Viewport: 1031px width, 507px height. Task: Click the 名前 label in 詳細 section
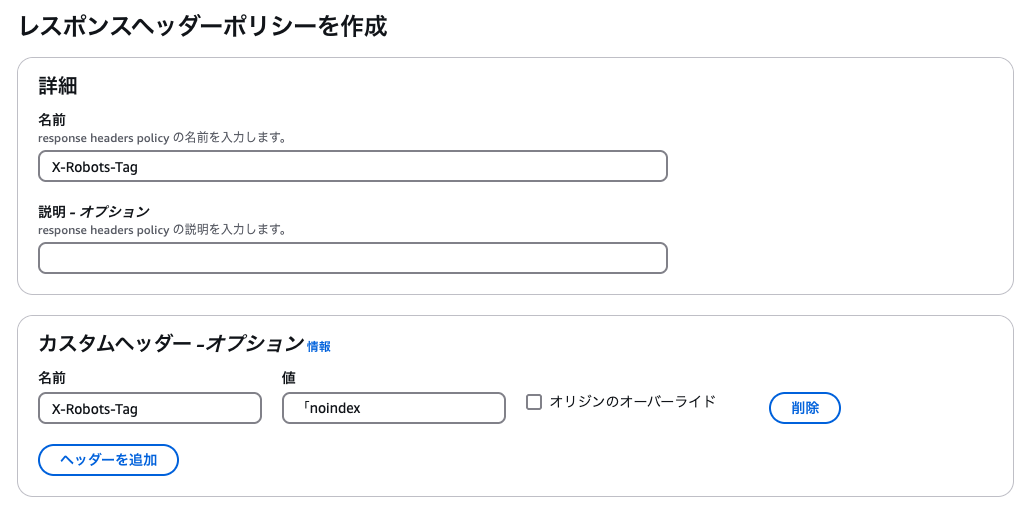tap(52, 120)
